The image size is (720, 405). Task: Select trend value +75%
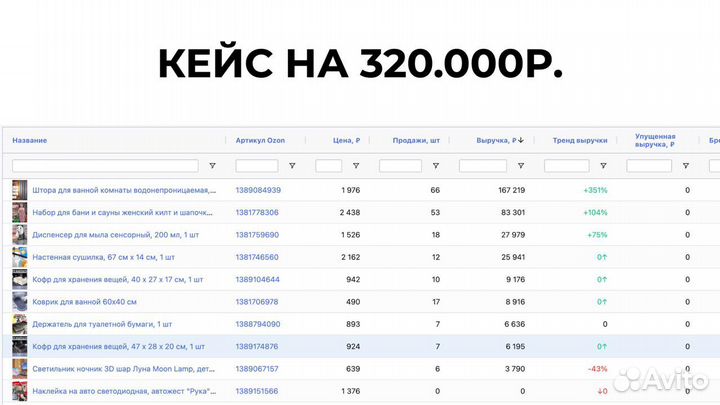click(597, 235)
